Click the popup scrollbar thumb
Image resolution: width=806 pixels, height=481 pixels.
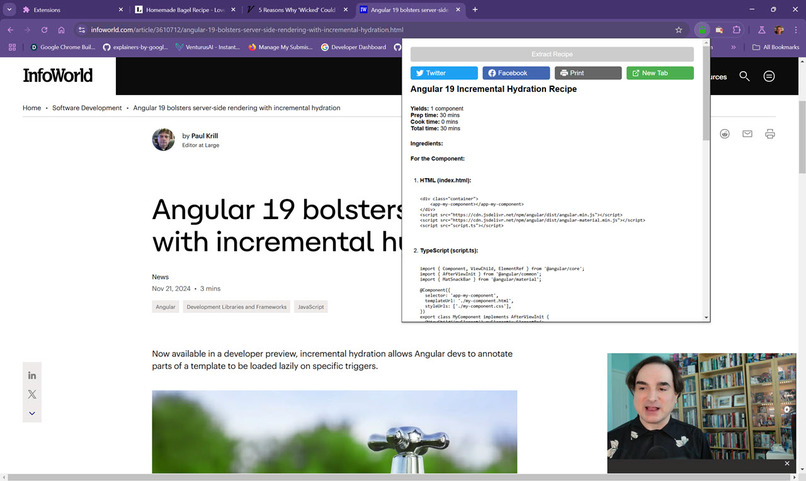tap(706, 92)
